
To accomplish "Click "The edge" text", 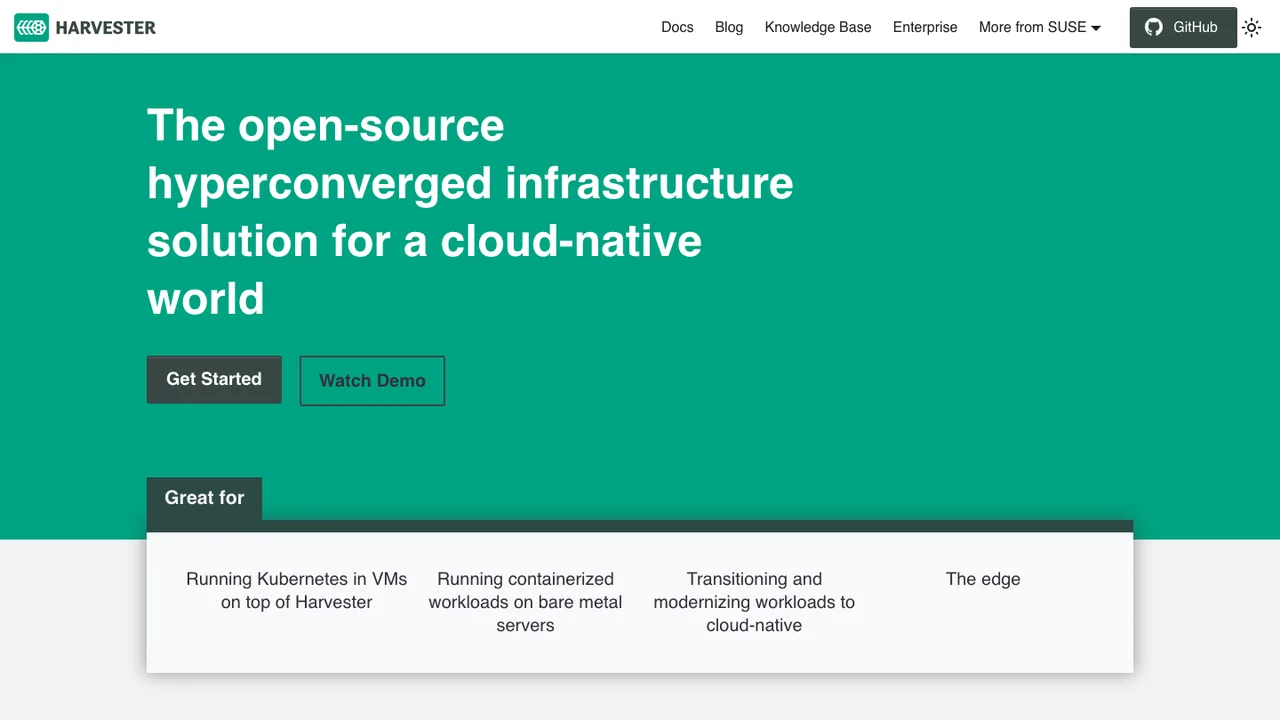I will 983,579.
